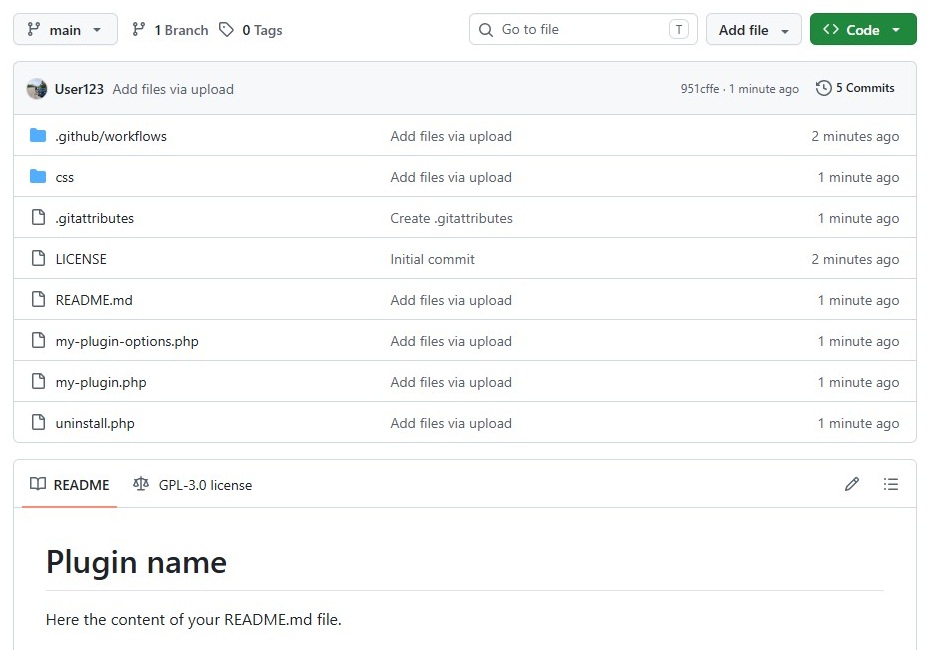Click the T shortcut key hint

tap(679, 29)
